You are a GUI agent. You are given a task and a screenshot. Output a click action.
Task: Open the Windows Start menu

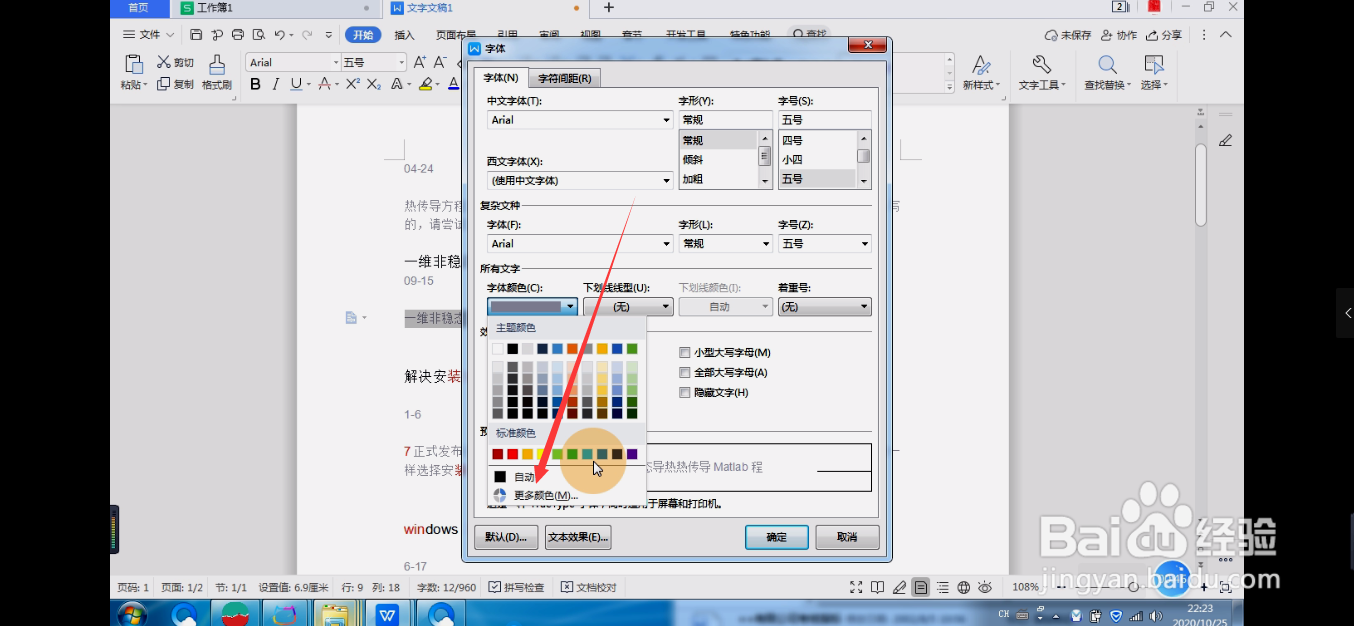tap(131, 613)
